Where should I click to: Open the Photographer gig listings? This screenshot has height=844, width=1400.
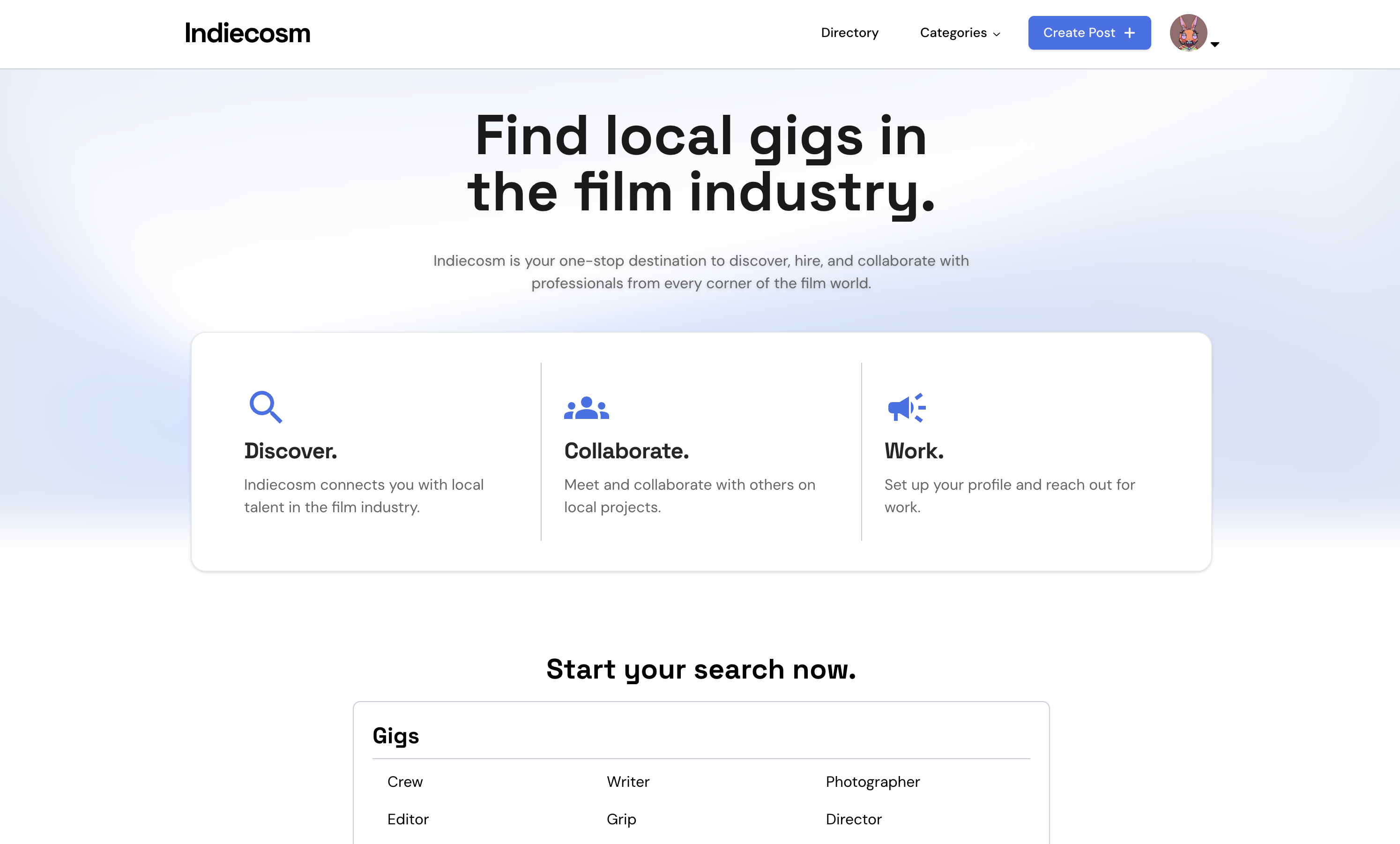(x=872, y=782)
